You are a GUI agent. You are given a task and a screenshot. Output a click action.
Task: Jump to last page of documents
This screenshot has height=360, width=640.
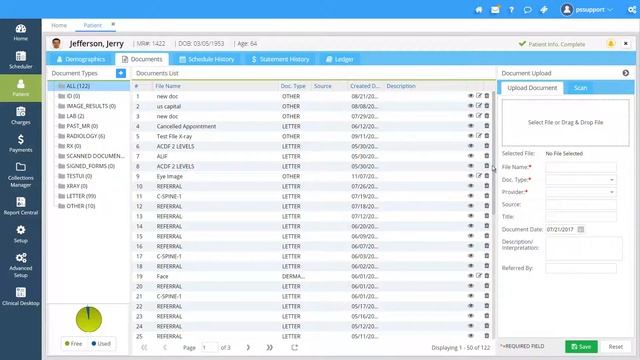[x=269, y=347]
